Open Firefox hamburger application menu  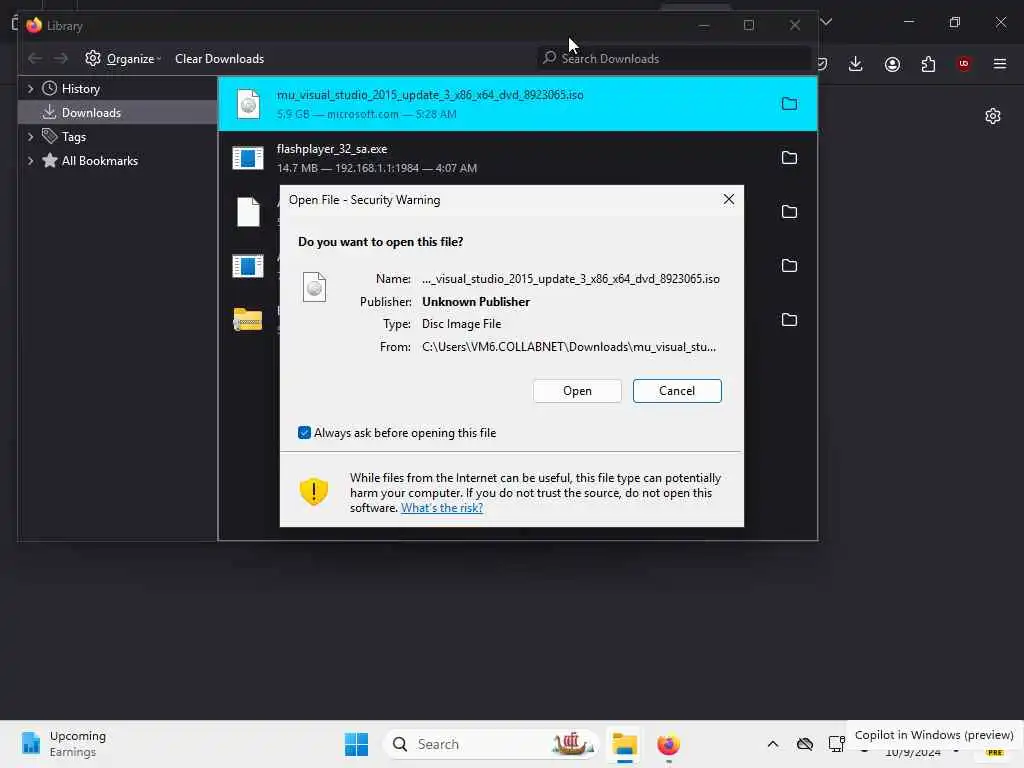[x=1000, y=64]
